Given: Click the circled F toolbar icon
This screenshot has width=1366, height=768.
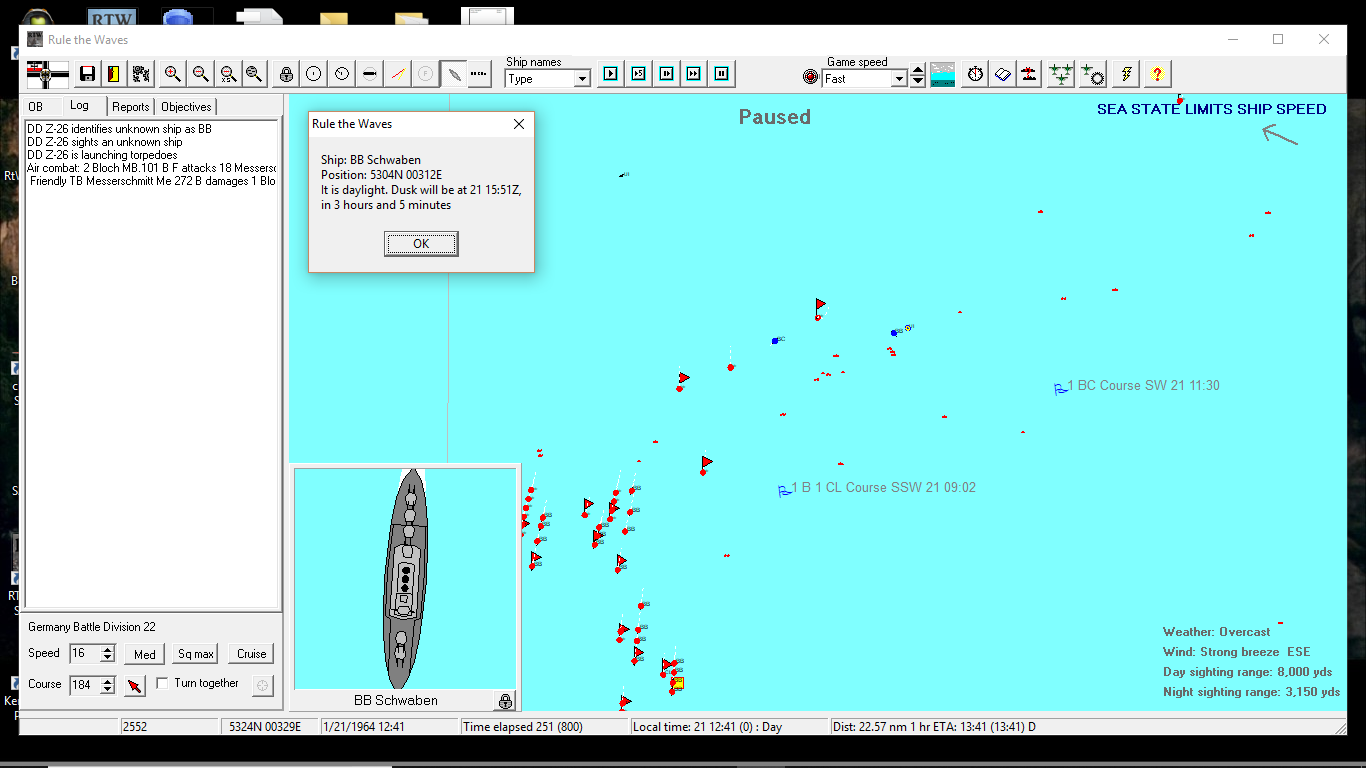Looking at the screenshot, I should [425, 74].
